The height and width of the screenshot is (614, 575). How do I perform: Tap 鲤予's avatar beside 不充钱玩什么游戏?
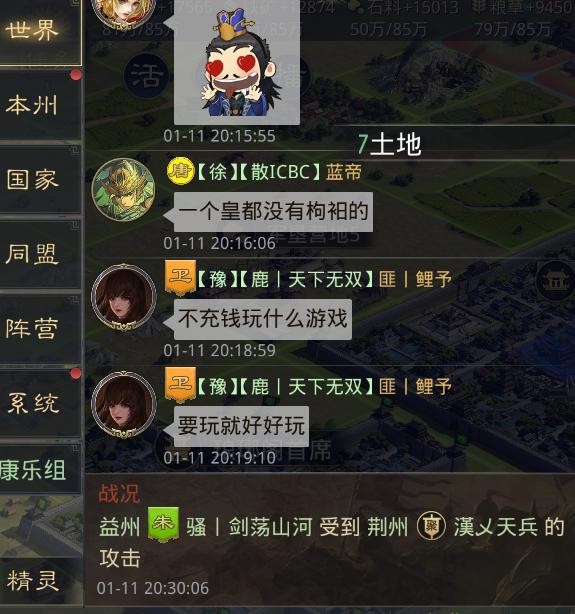point(123,297)
